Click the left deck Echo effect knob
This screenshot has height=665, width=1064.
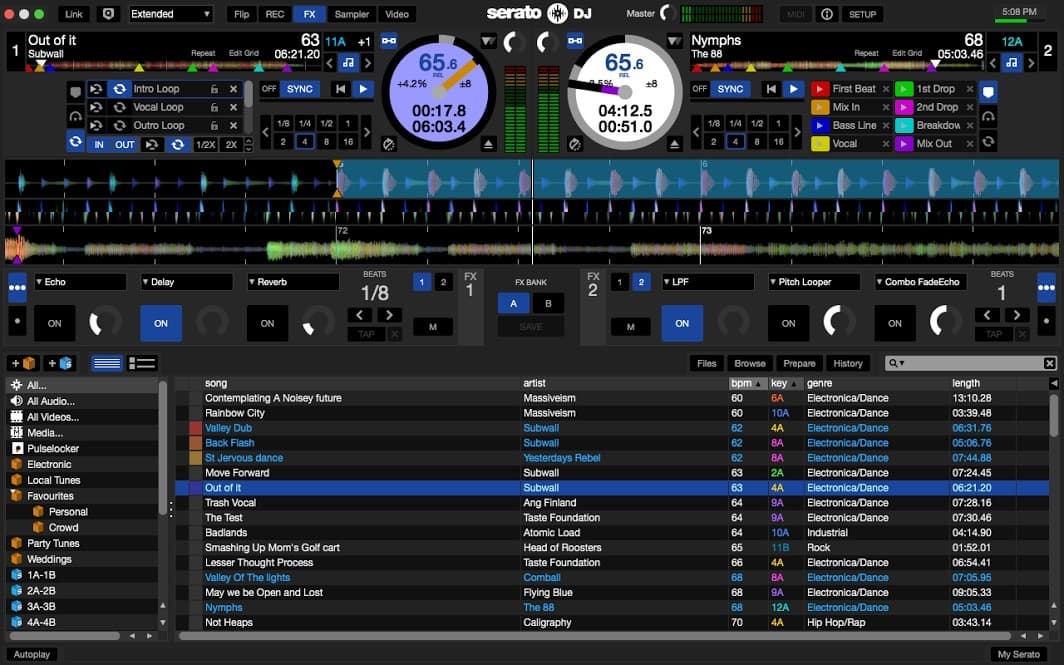[x=104, y=323]
